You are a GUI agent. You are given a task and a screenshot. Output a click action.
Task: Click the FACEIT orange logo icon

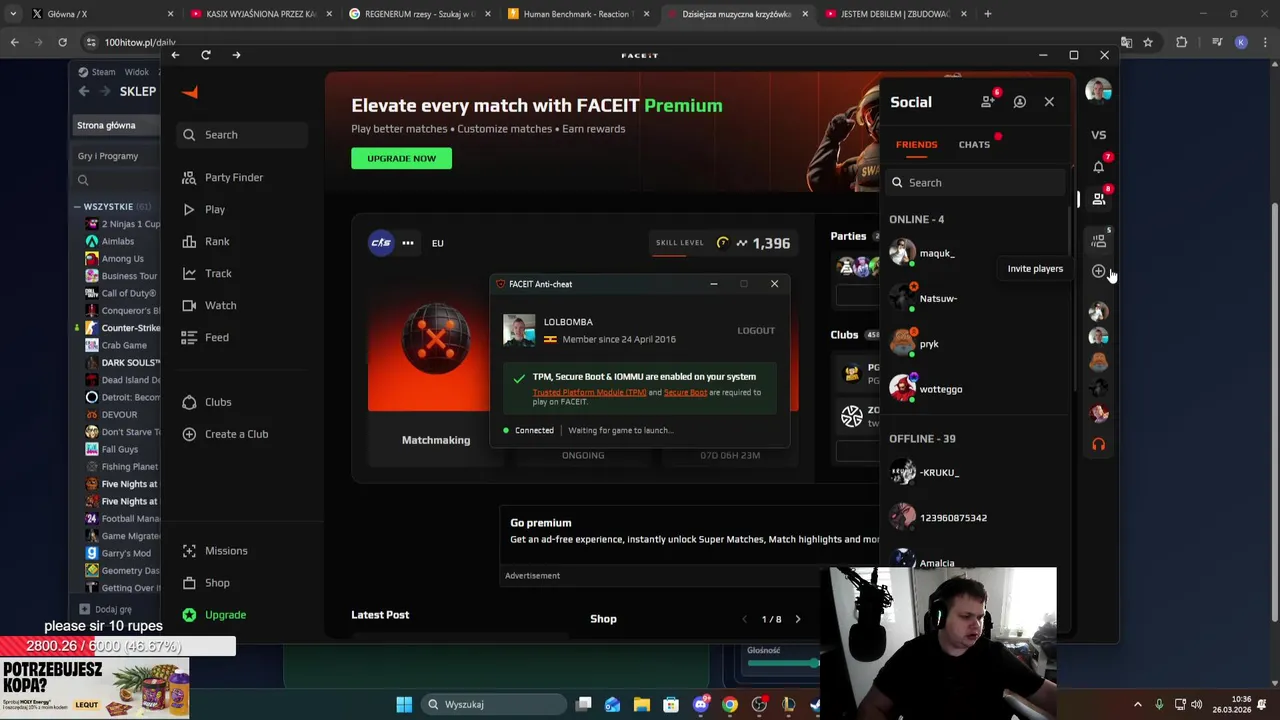tap(190, 92)
